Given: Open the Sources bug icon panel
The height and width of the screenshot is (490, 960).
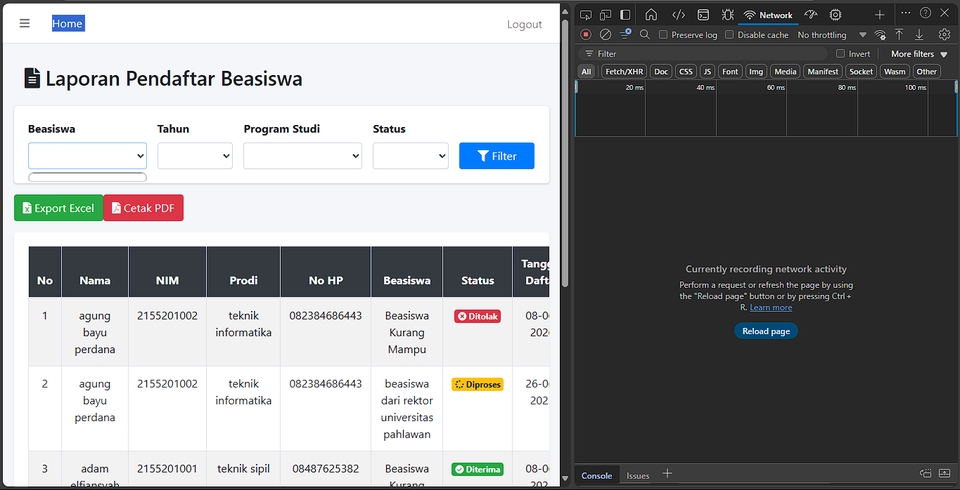Looking at the screenshot, I should 727,15.
